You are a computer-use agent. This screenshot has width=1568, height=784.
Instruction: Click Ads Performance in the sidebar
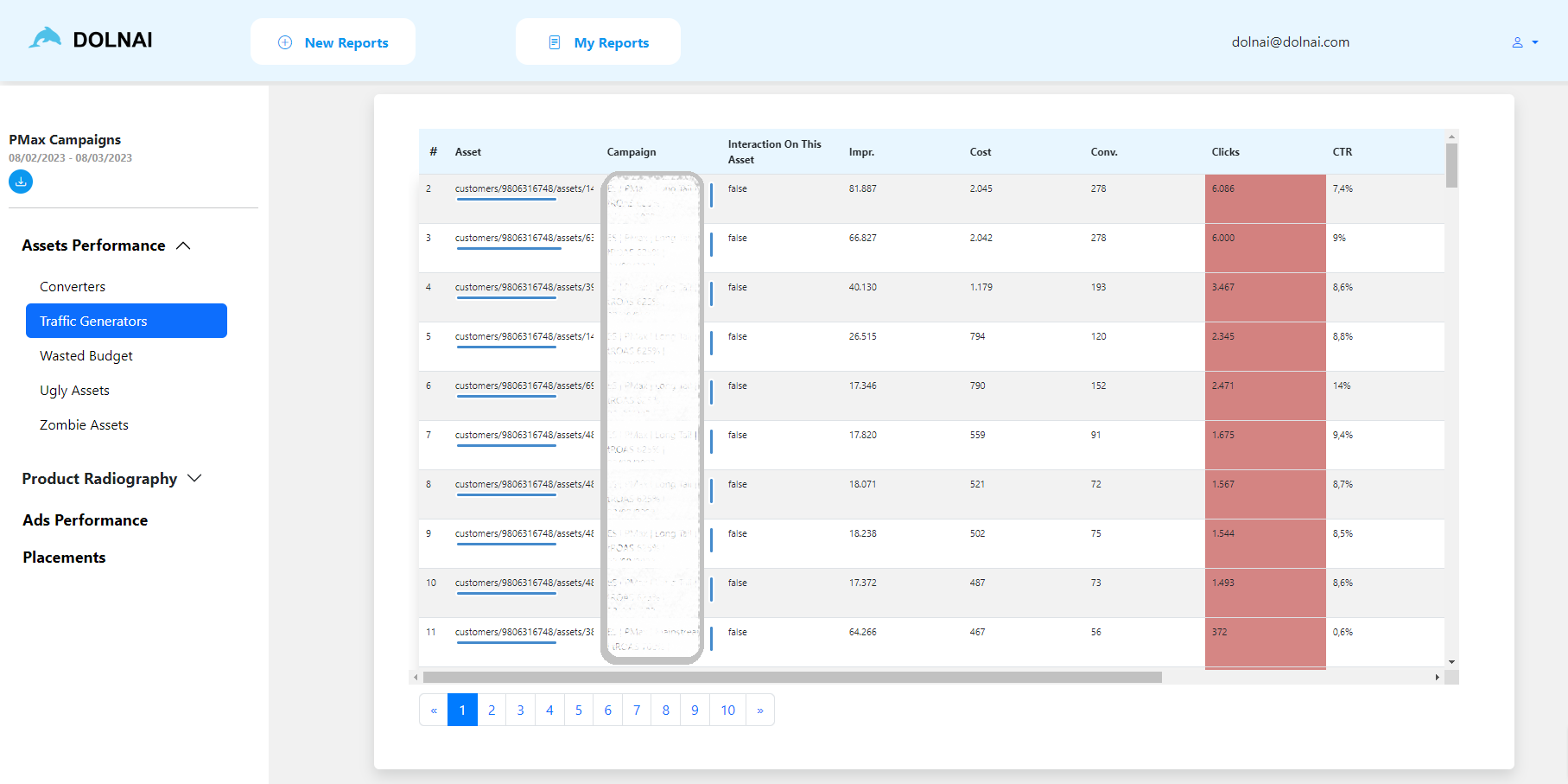pos(85,519)
